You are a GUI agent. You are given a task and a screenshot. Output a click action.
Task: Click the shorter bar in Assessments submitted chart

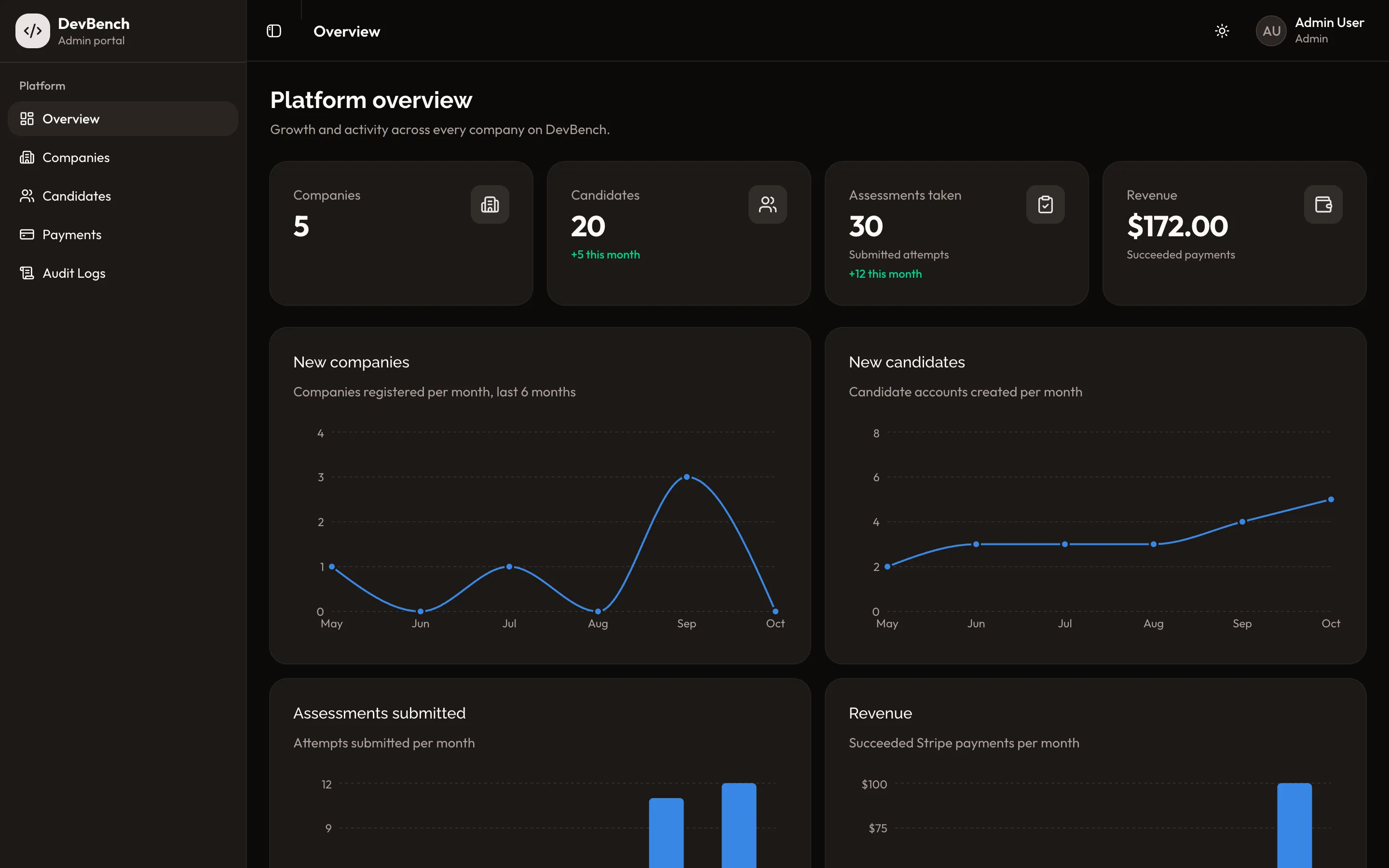pos(667,833)
